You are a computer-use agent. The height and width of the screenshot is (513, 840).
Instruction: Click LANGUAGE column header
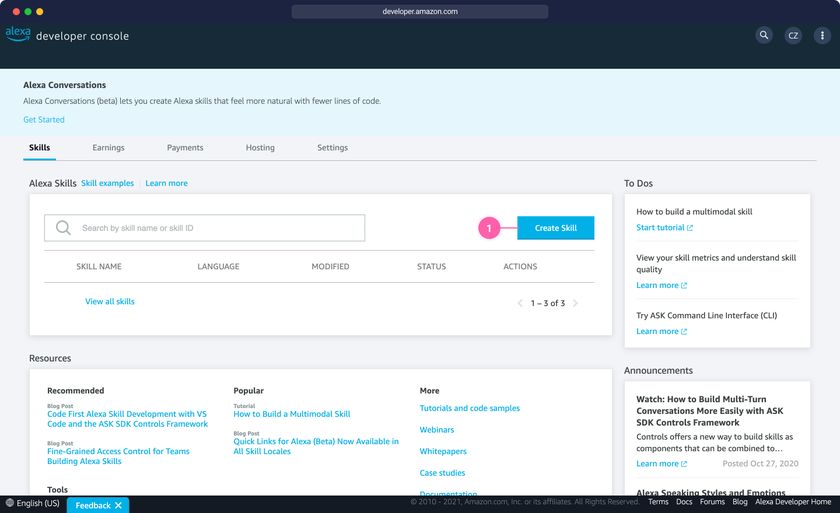pos(218,266)
